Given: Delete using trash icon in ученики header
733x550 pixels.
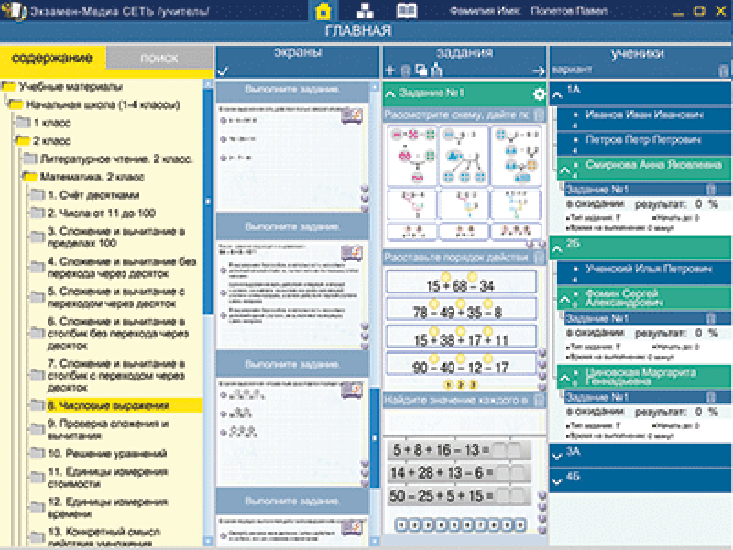Looking at the screenshot, I should pyautogui.click(x=723, y=71).
